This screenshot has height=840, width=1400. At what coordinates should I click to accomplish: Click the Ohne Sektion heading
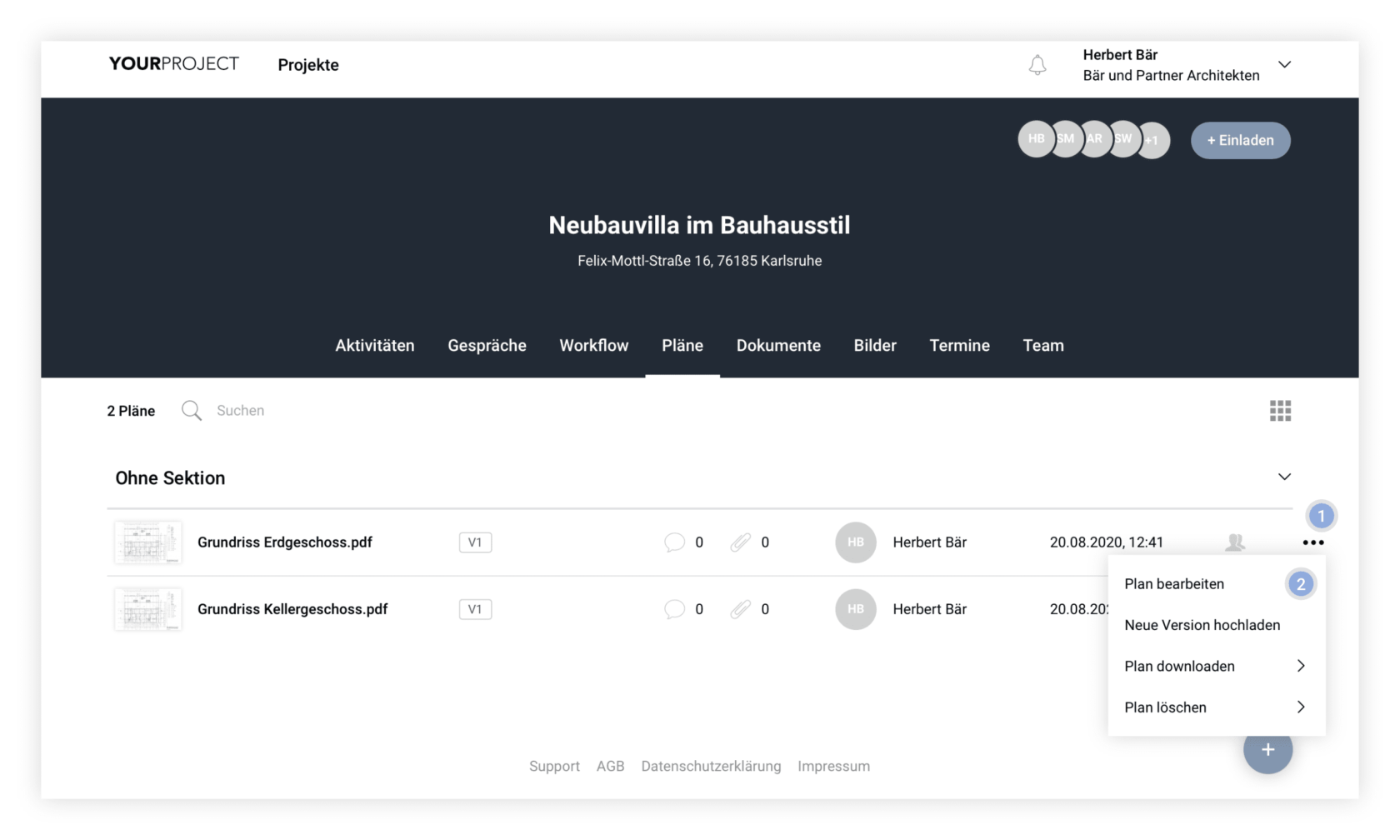pos(170,477)
